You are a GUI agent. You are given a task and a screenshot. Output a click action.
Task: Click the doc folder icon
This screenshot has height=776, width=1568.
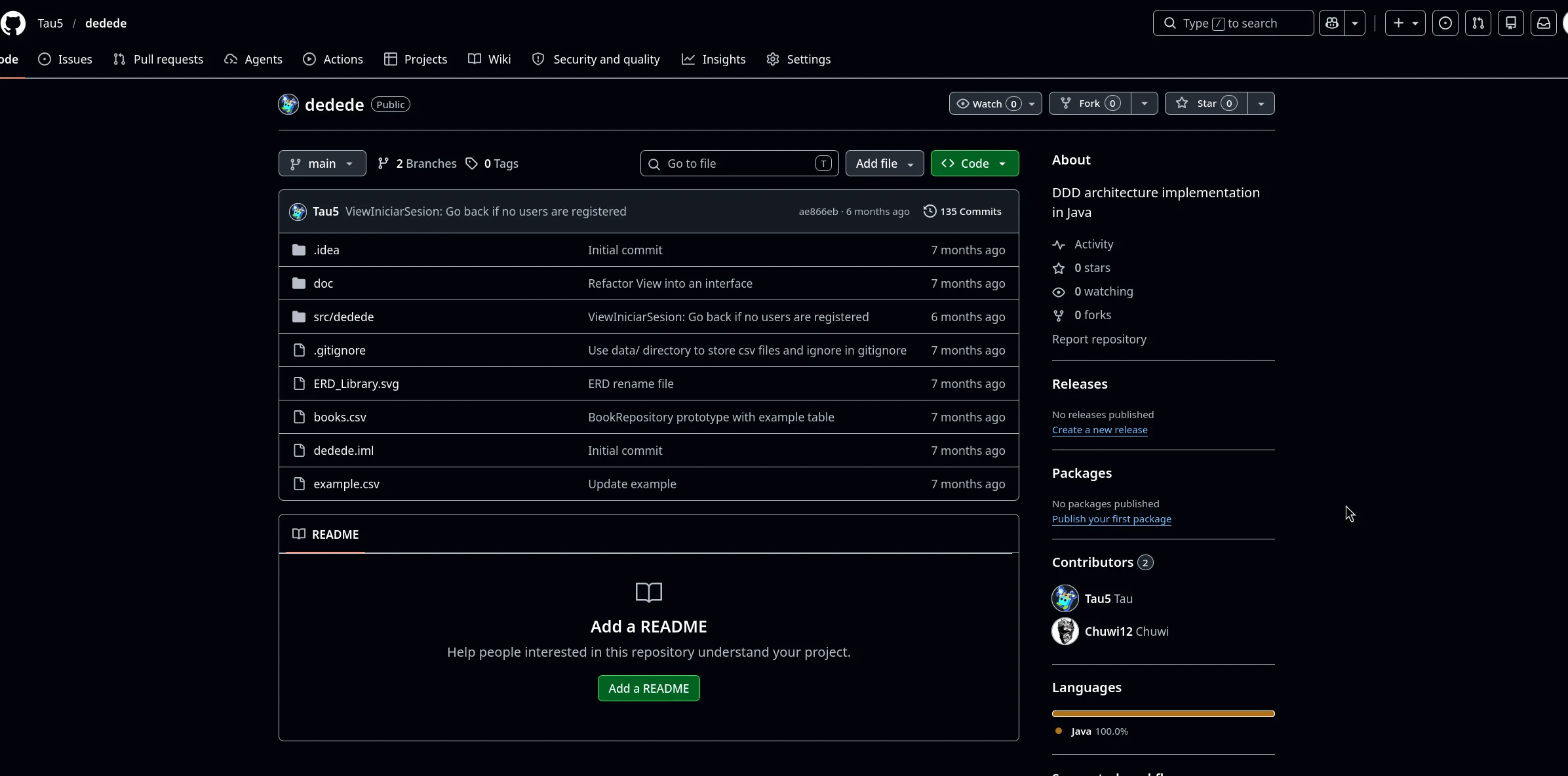coord(299,283)
